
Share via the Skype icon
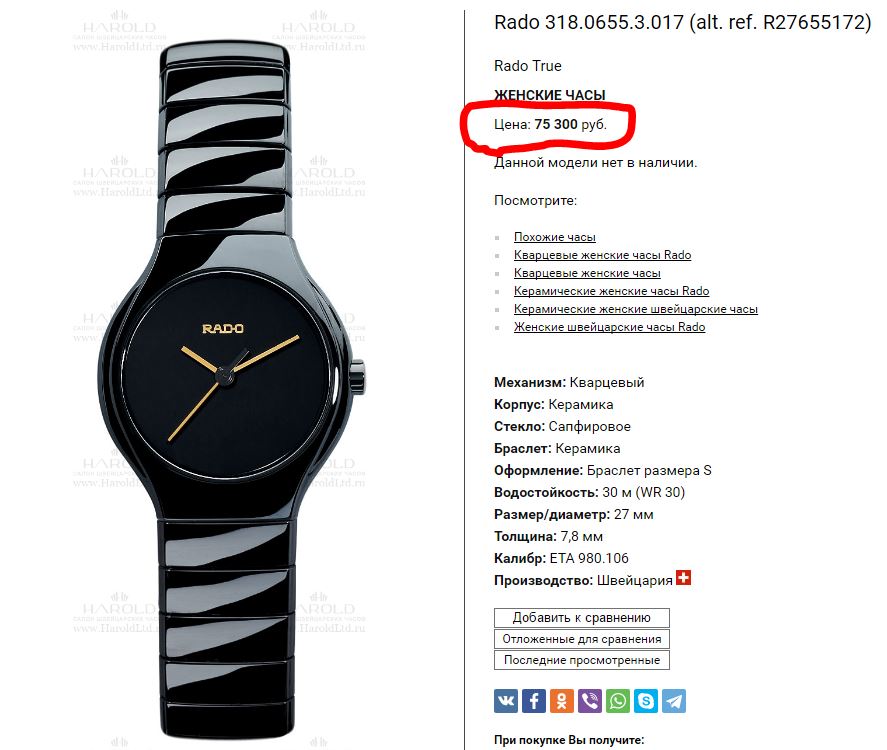click(646, 701)
